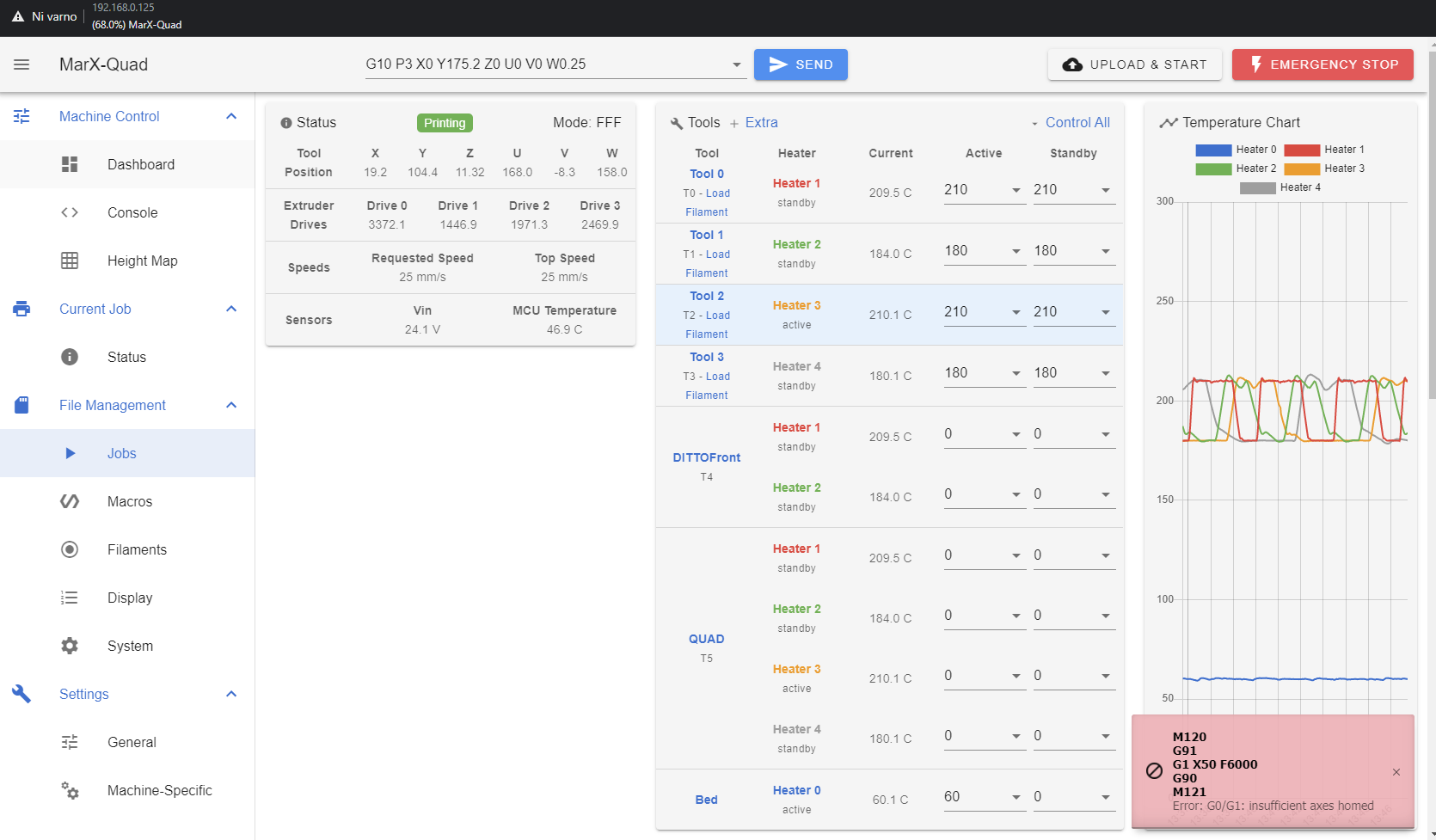Click DITTOFront tool T4 link
1436x840 pixels.
[707, 457]
